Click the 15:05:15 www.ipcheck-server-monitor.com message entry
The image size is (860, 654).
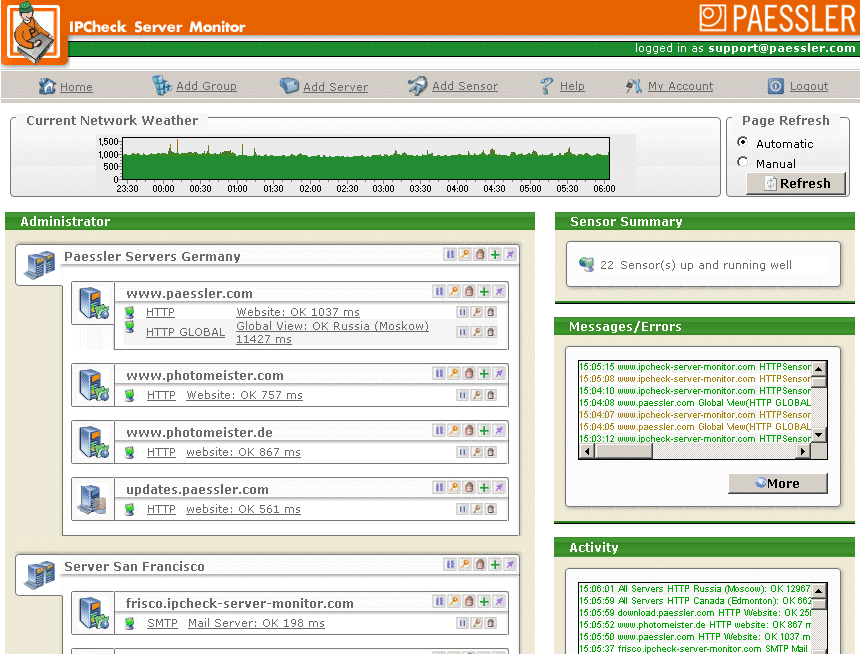tap(694, 367)
